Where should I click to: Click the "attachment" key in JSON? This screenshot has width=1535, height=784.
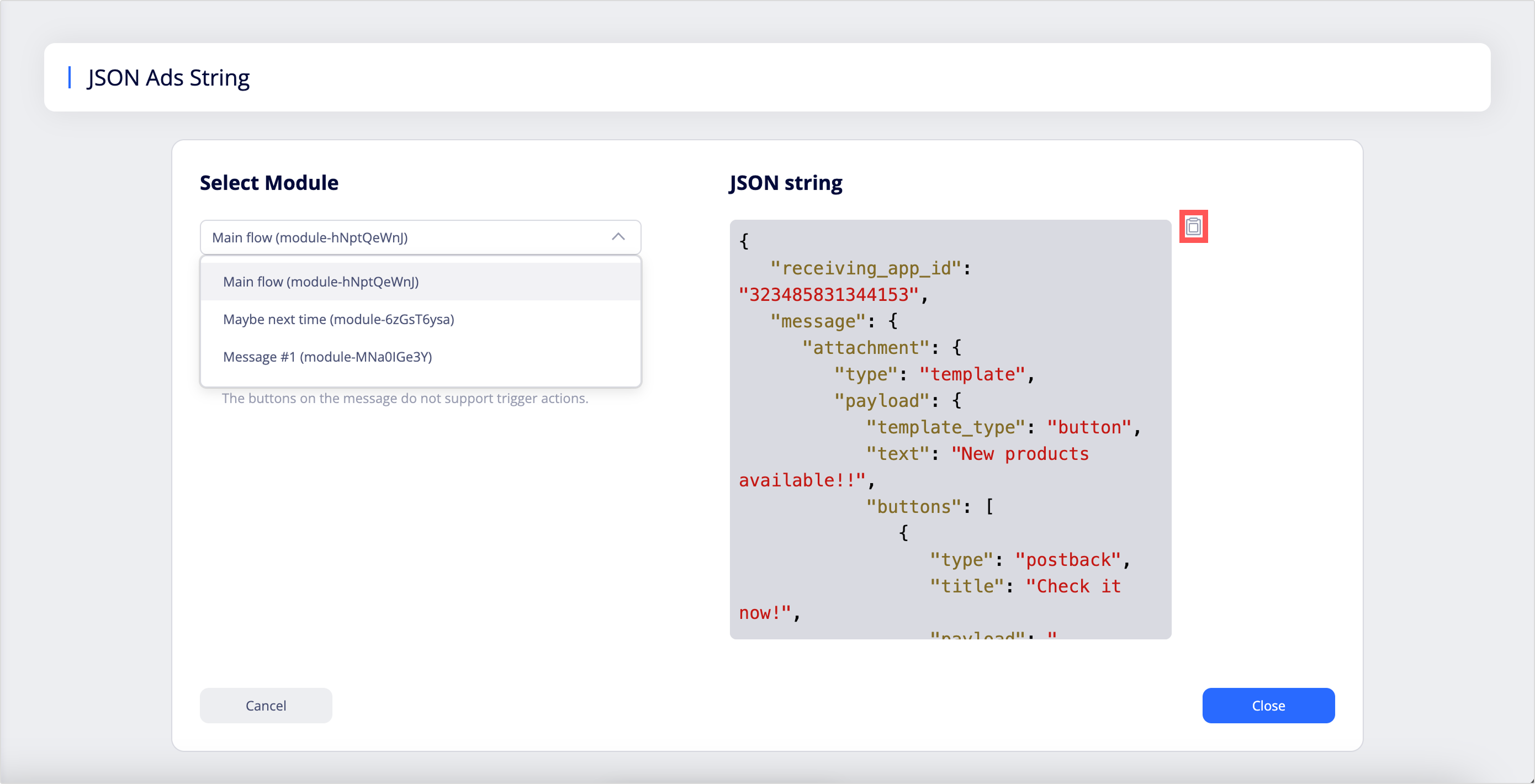[x=866, y=347]
